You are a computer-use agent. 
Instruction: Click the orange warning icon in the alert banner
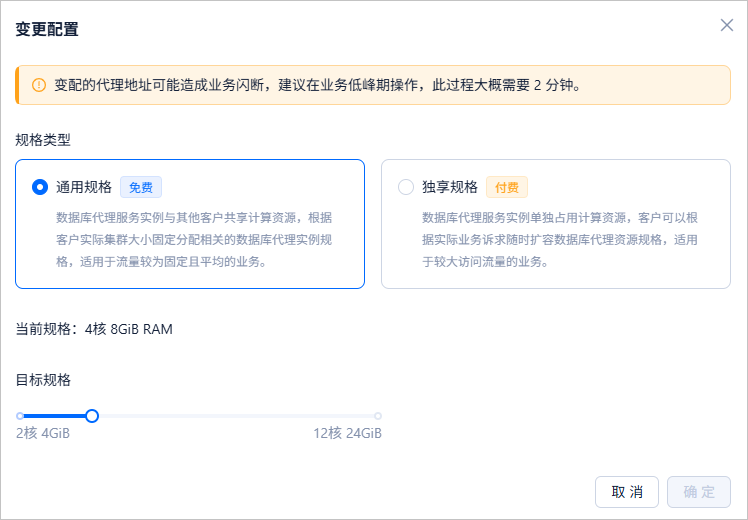point(39,85)
